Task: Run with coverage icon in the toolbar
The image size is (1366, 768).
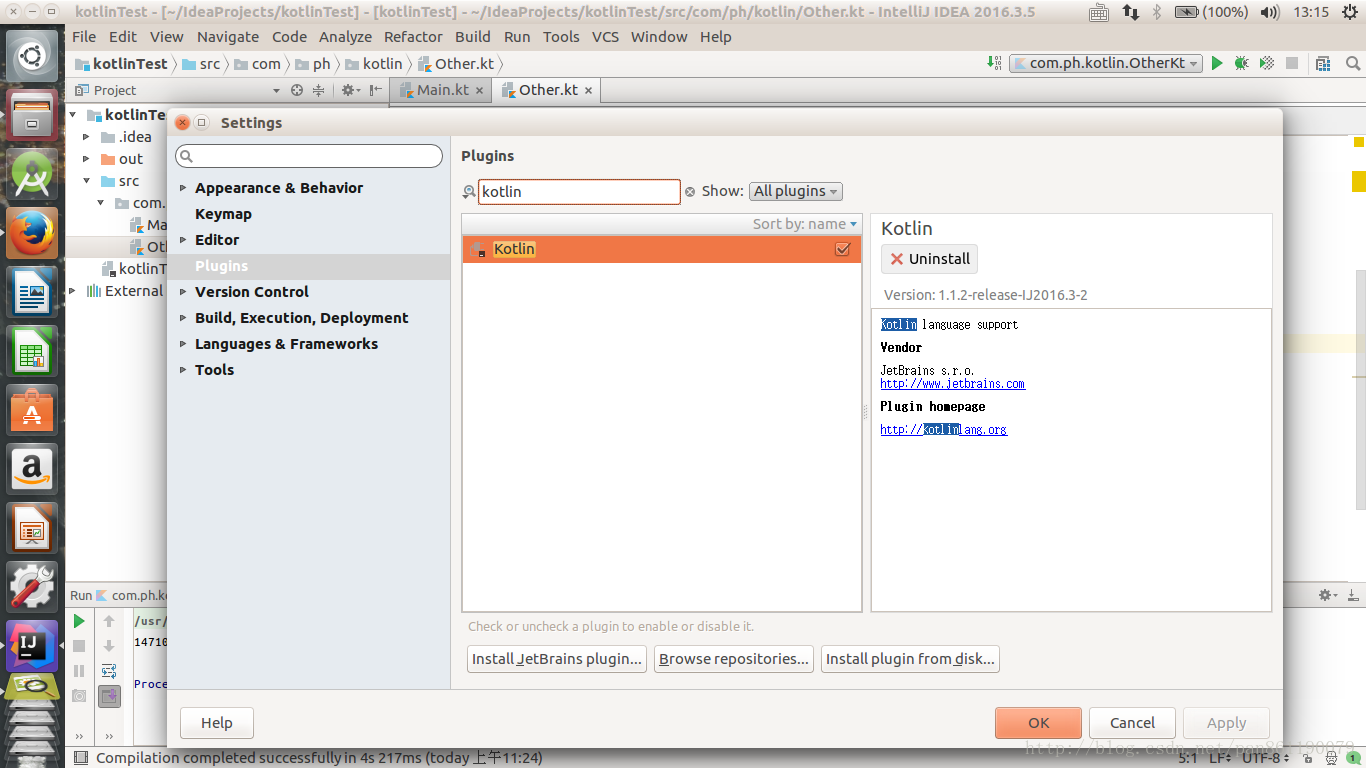Action: 1266,63
